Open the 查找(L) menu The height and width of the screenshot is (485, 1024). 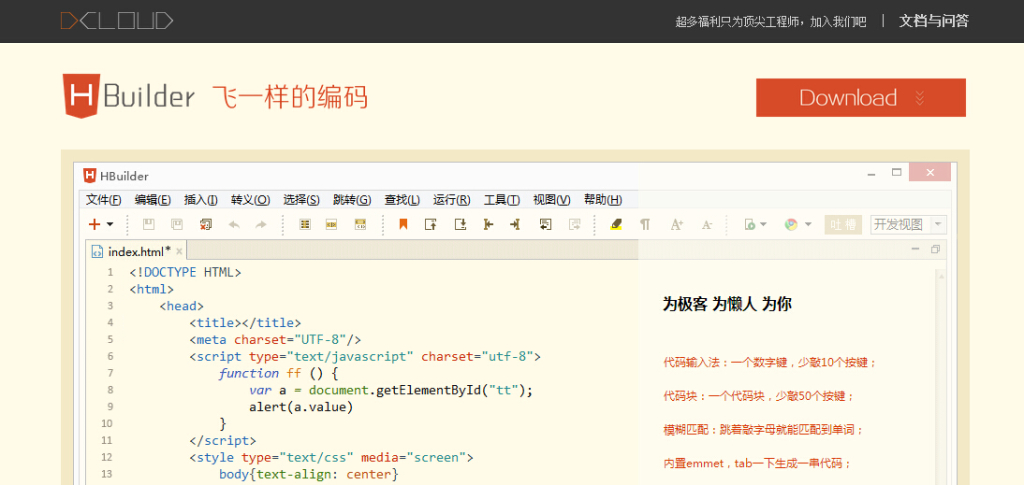pyautogui.click(x=402, y=200)
